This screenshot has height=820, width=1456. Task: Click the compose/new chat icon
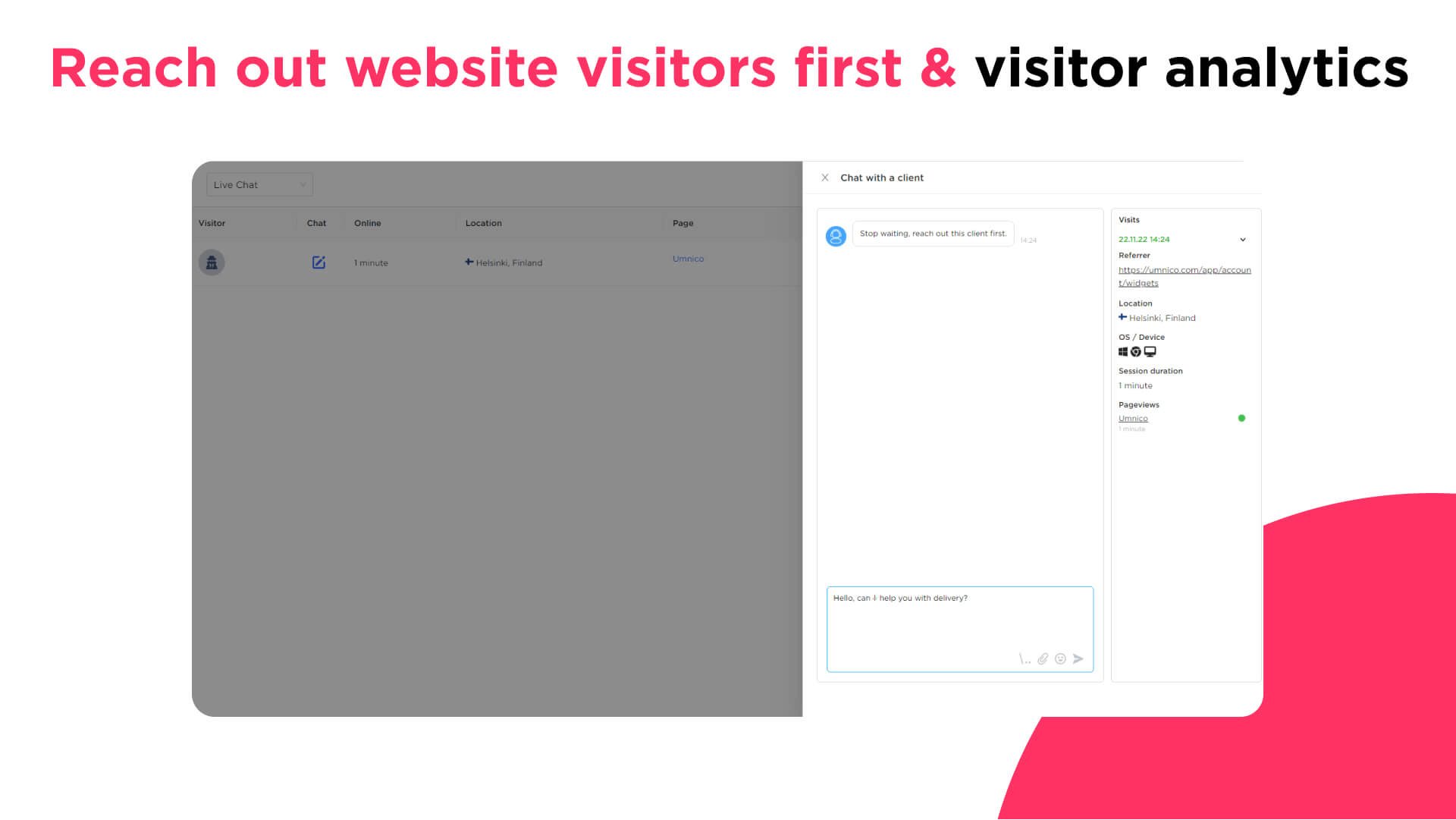tap(318, 262)
